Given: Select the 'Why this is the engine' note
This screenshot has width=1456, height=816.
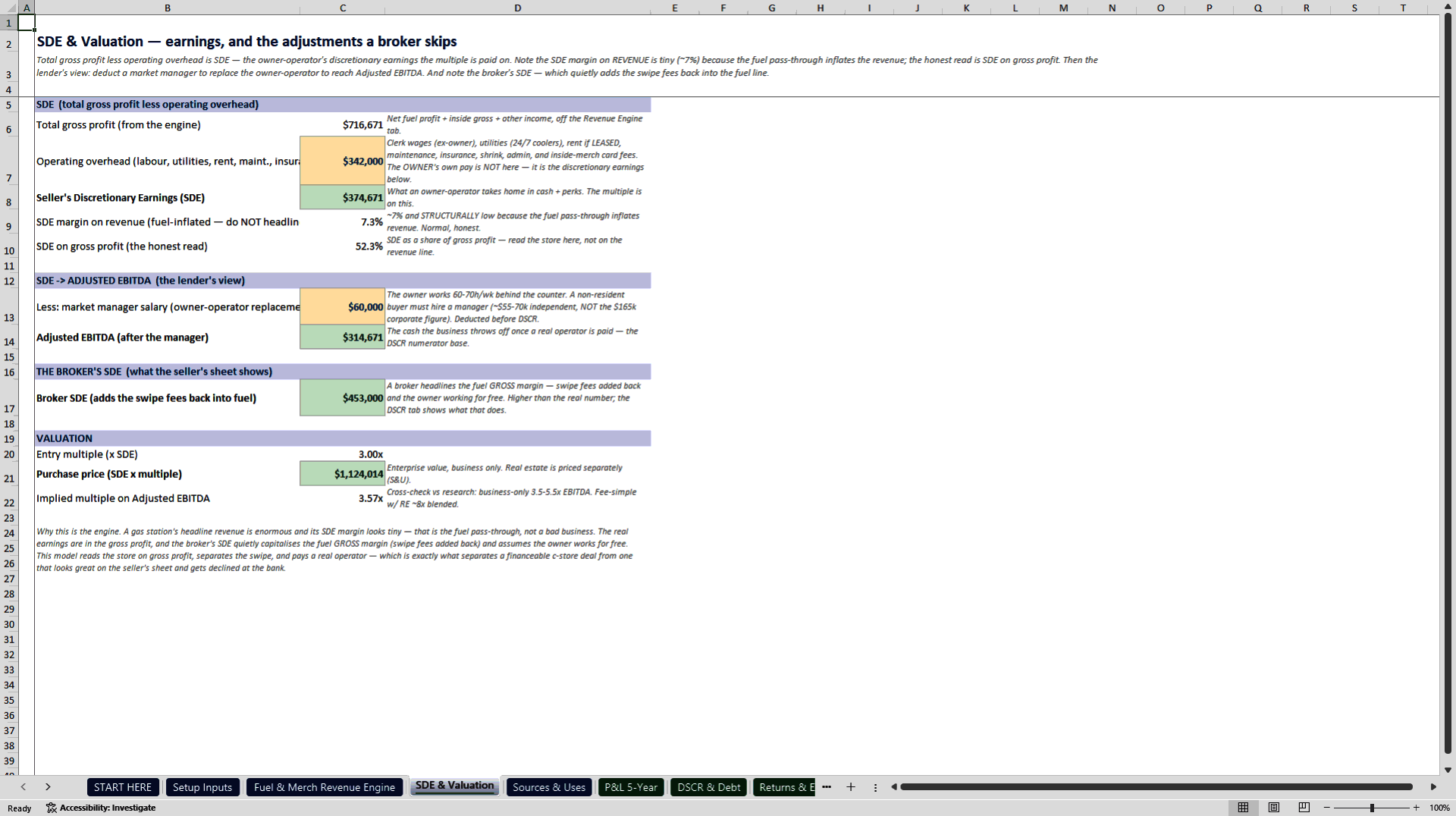Looking at the screenshot, I should 334,550.
